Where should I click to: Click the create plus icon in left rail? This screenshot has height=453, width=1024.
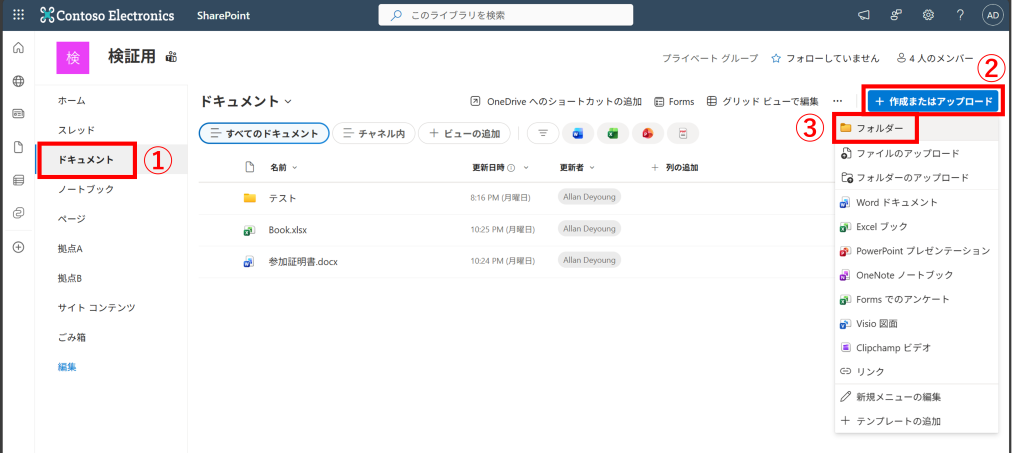coord(18,247)
